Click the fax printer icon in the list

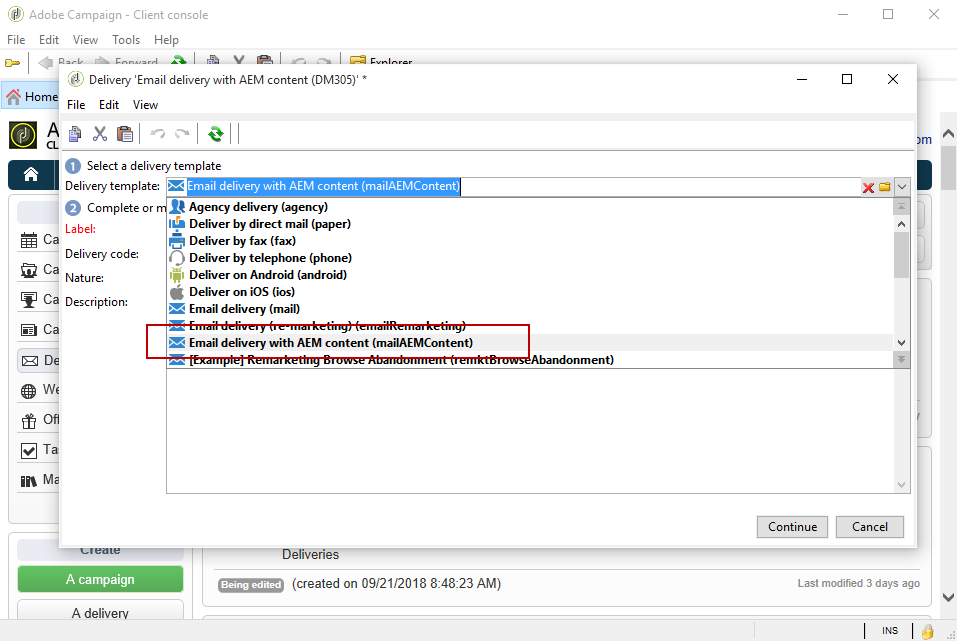pyautogui.click(x=177, y=241)
